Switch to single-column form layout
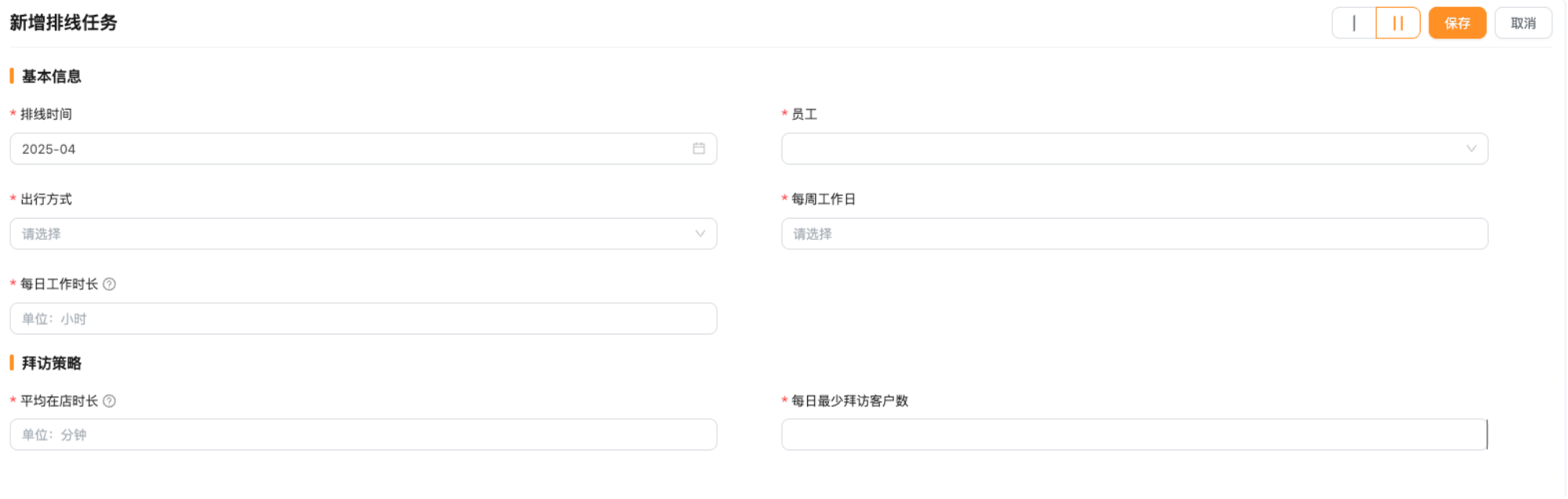1568x499 pixels. (x=1354, y=24)
